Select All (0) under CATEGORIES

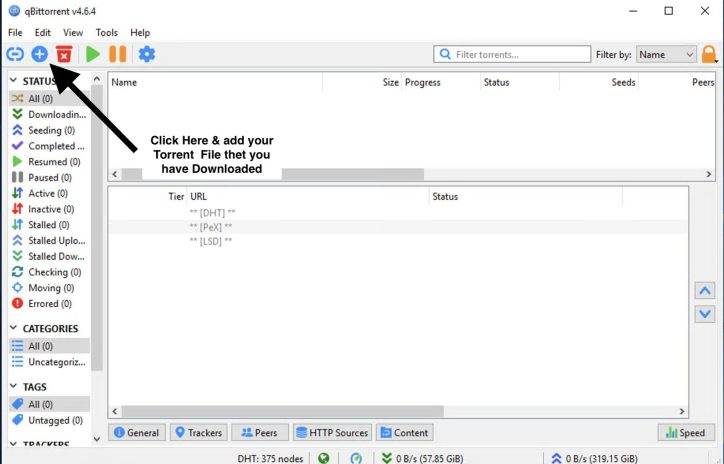point(49,346)
